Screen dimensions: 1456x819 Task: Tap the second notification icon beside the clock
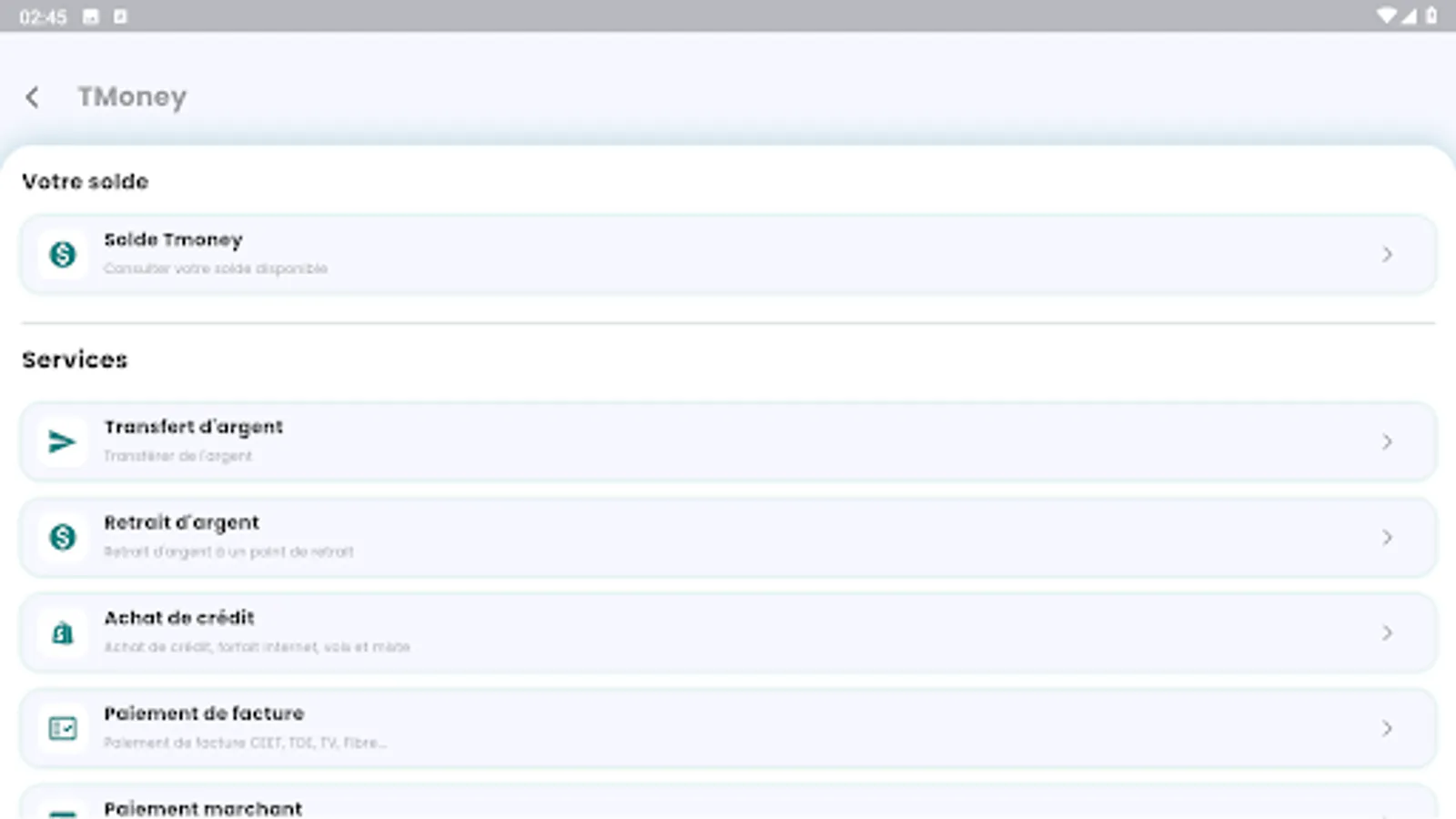120,16
